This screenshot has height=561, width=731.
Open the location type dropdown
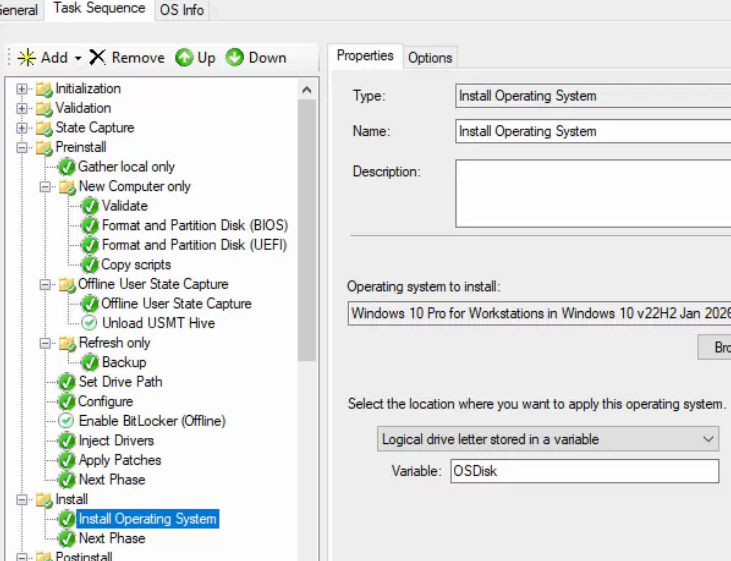[548, 439]
